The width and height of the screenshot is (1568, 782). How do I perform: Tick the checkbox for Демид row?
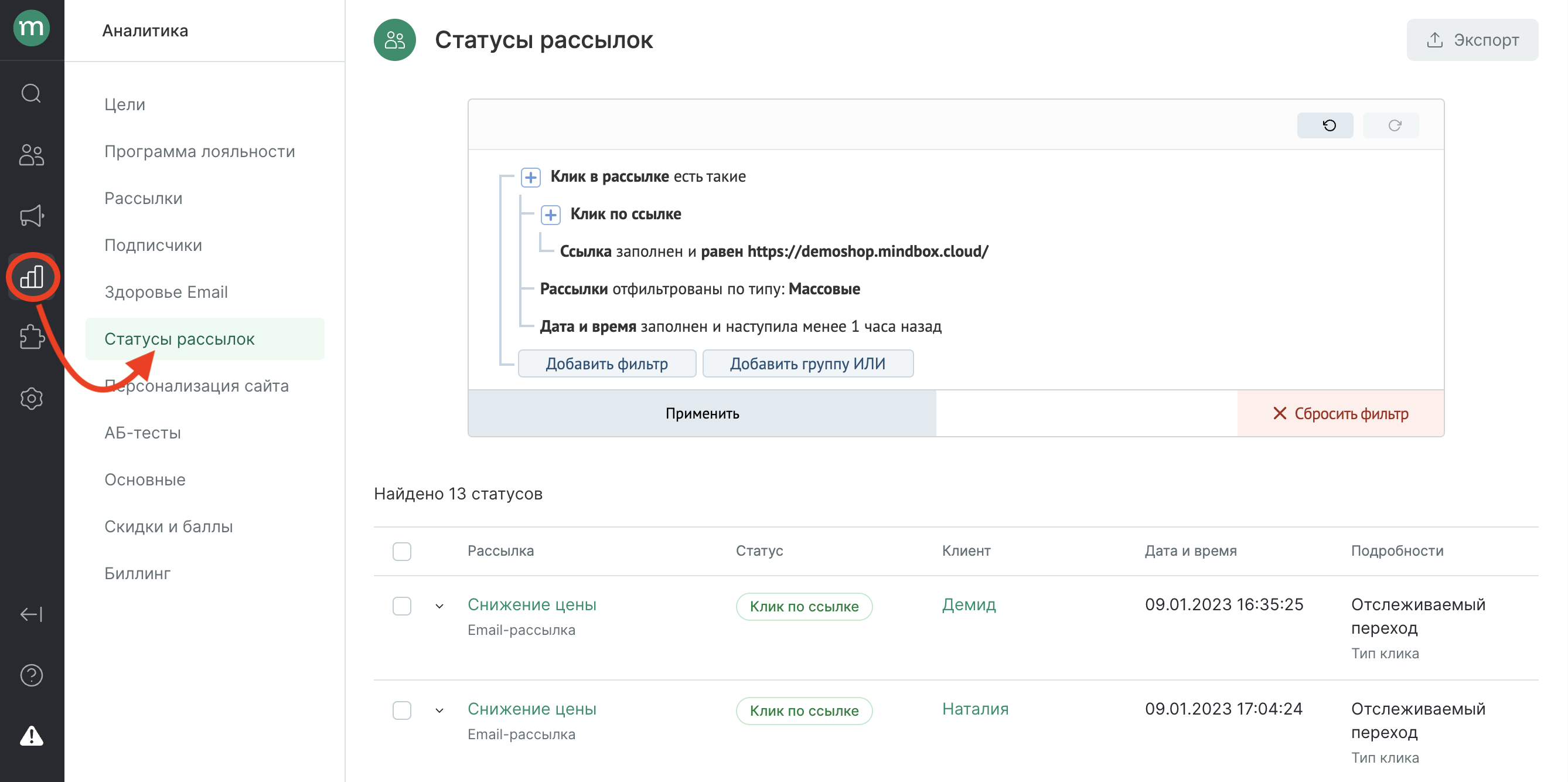coord(402,606)
